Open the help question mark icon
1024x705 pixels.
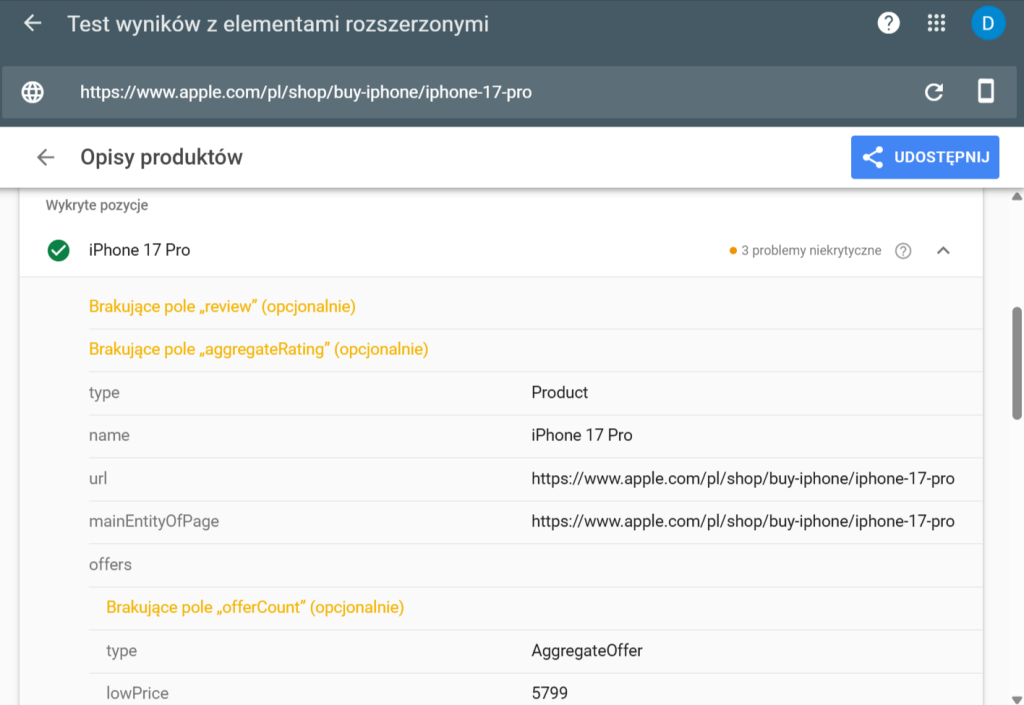888,23
